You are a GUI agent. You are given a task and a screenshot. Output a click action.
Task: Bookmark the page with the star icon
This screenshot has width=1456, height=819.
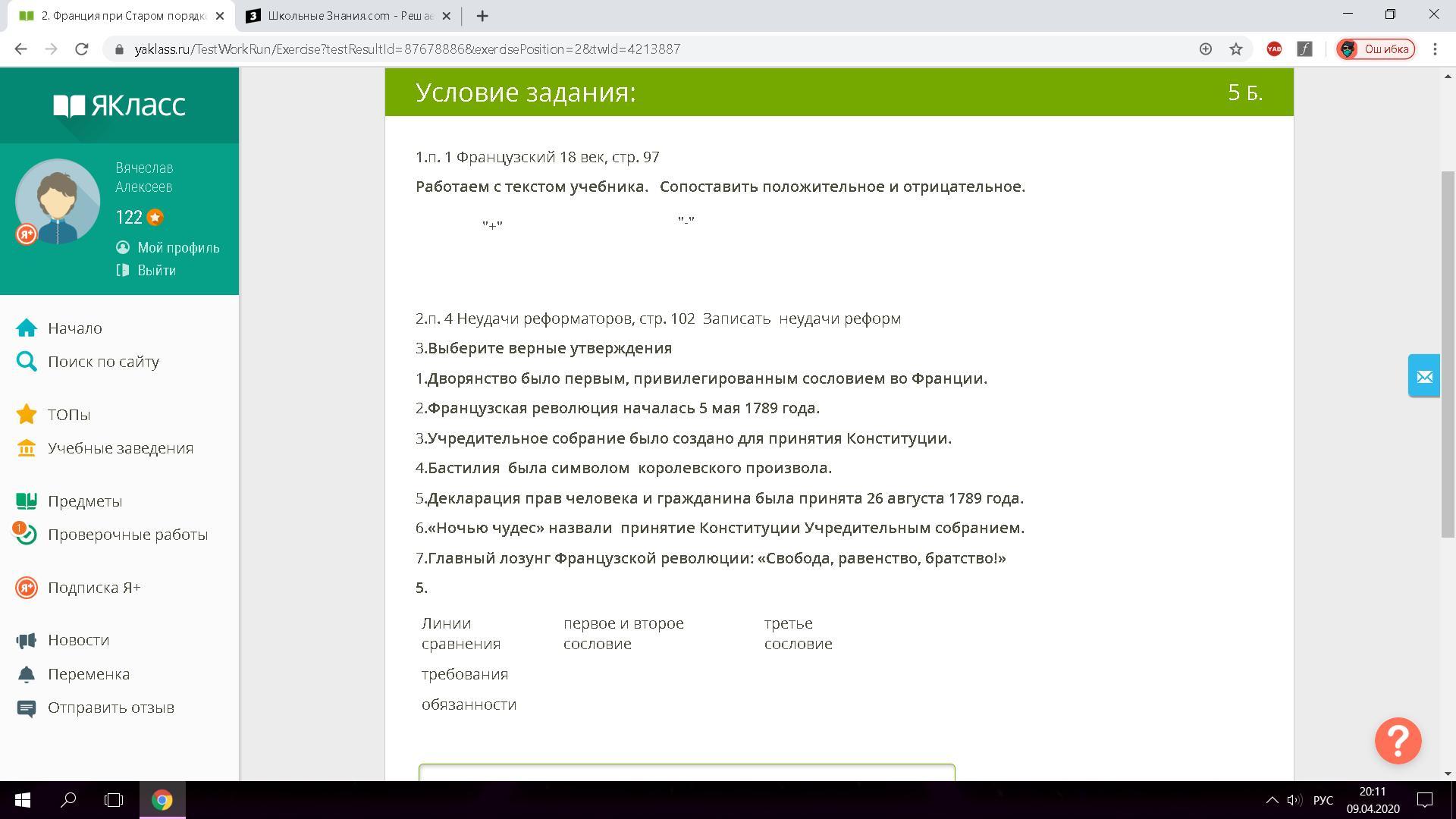click(x=1236, y=49)
